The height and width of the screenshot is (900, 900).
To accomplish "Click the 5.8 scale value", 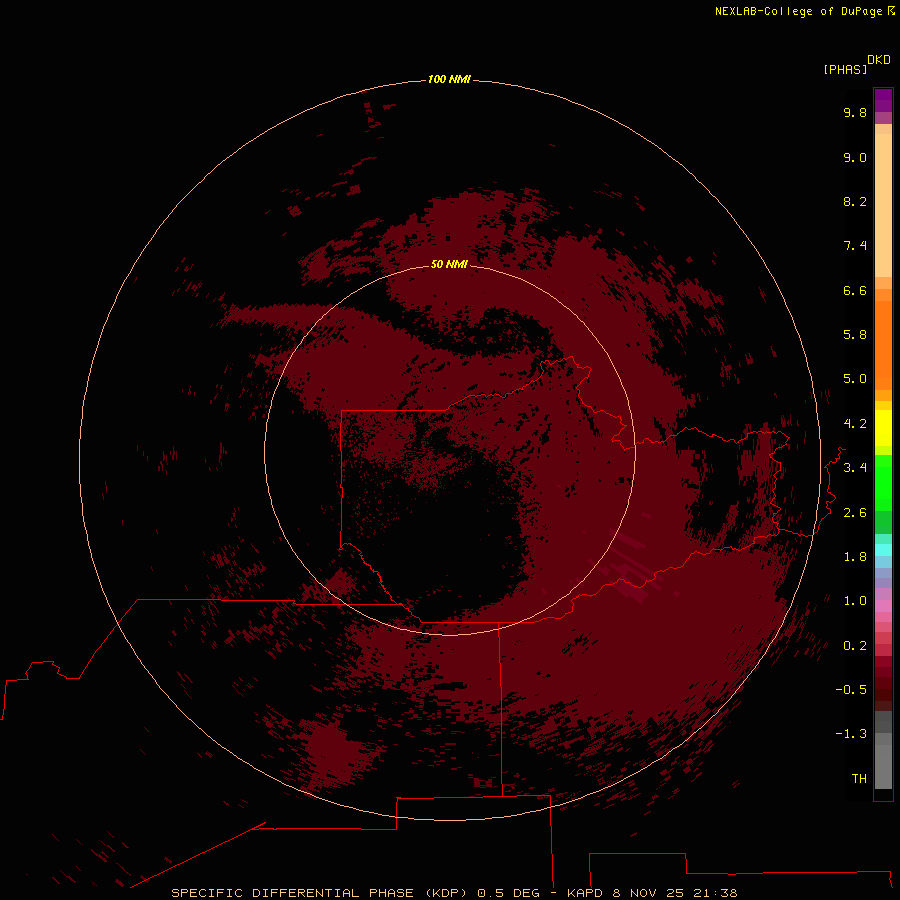I will (x=855, y=335).
